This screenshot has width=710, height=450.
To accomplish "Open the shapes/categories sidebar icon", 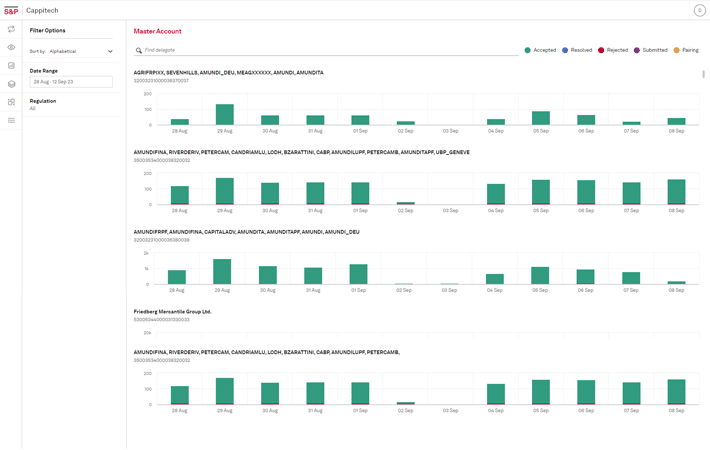I will tap(11, 102).
